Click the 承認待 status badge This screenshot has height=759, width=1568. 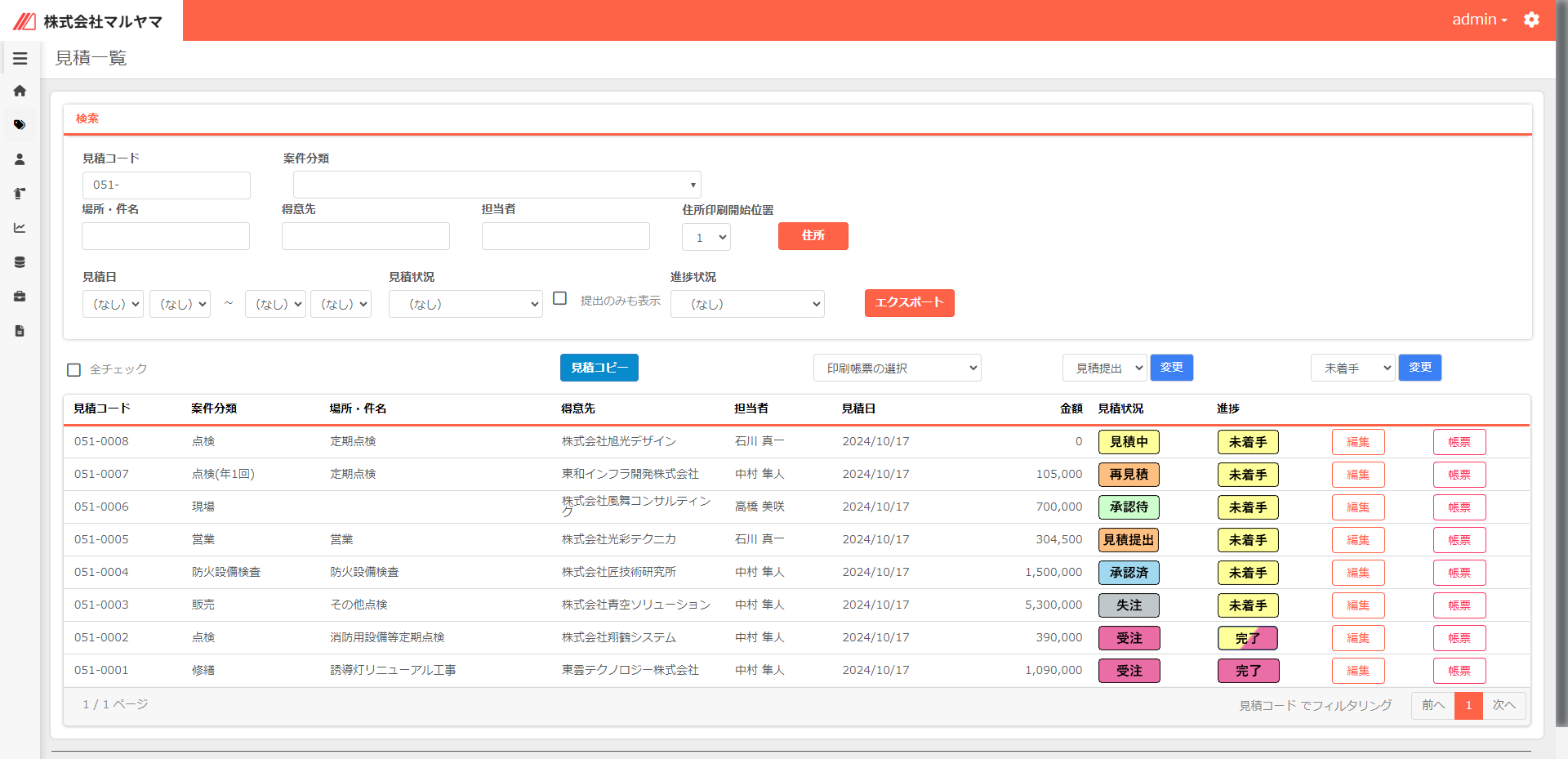(1129, 507)
